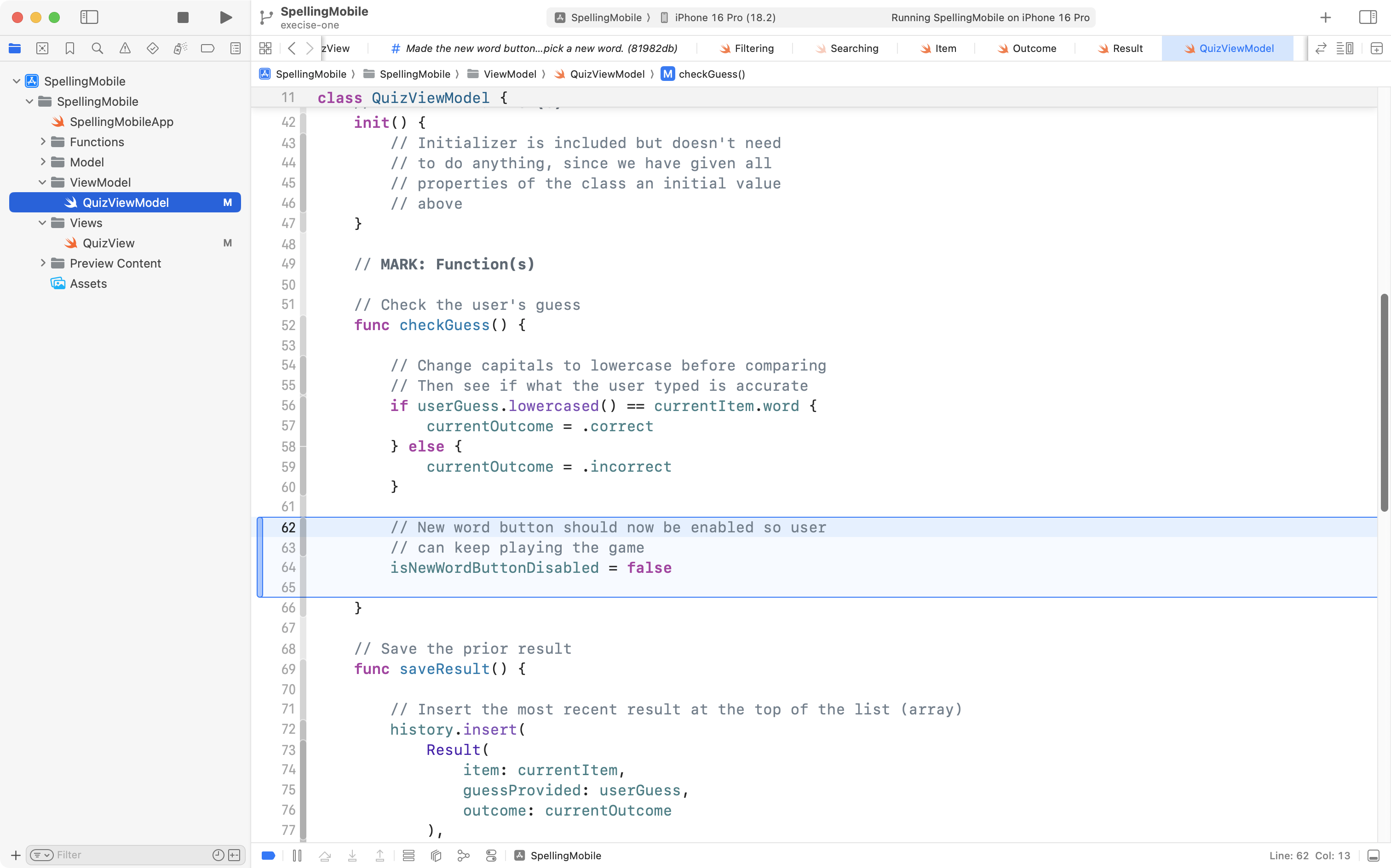Click the Stop running app button
The width and height of the screenshot is (1391, 868).
183,17
